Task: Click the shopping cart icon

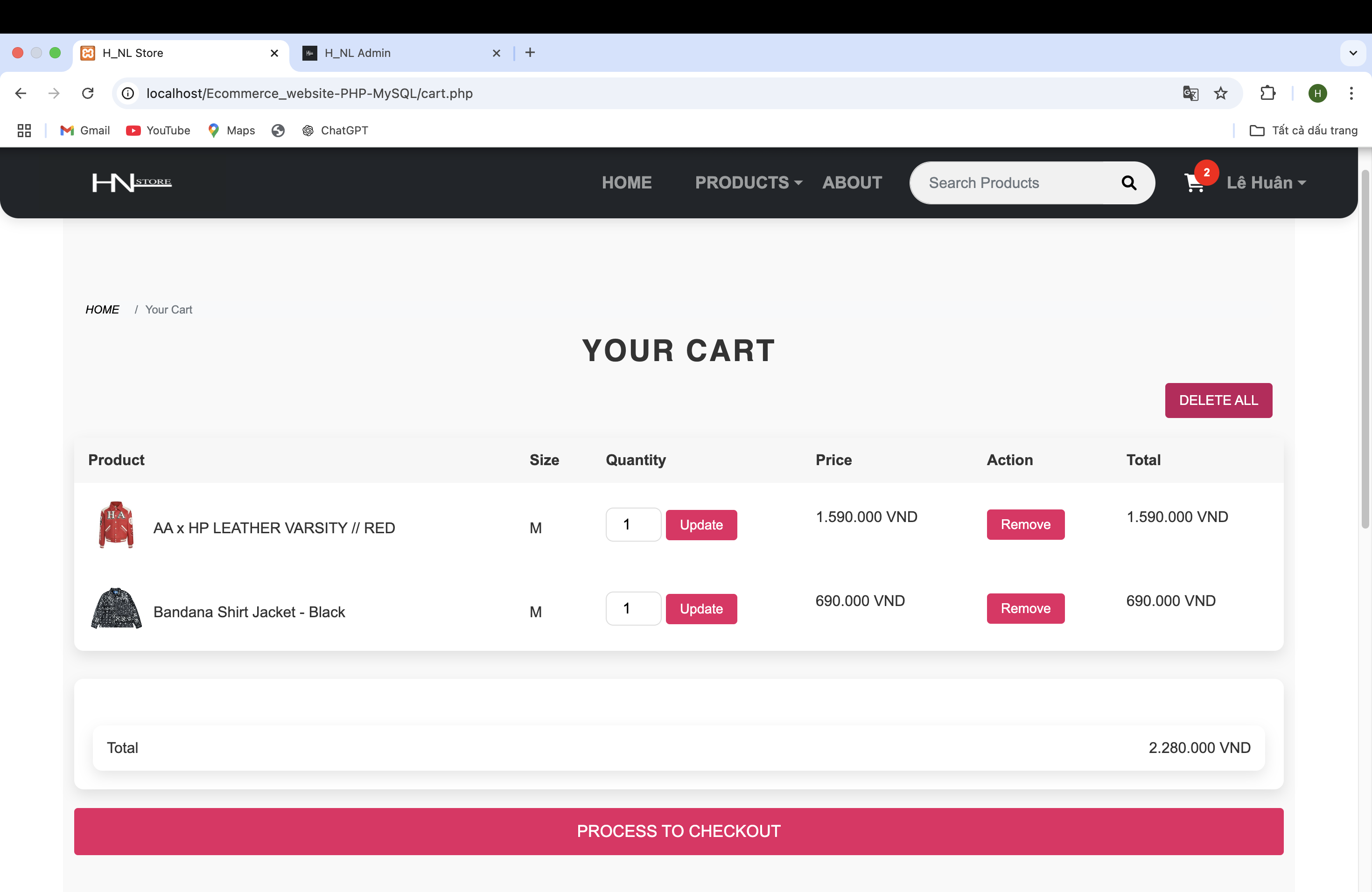Action: coord(1193,183)
